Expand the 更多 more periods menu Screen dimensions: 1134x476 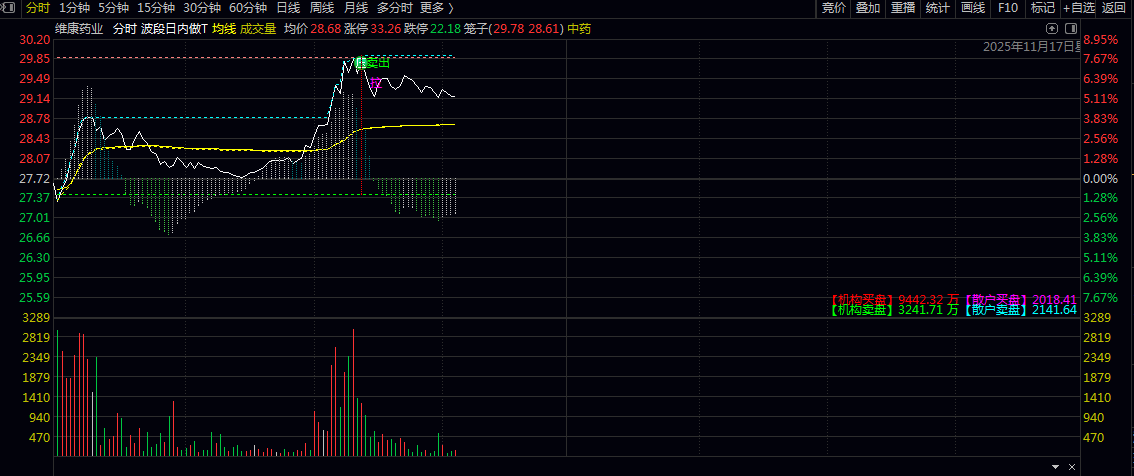(437, 8)
